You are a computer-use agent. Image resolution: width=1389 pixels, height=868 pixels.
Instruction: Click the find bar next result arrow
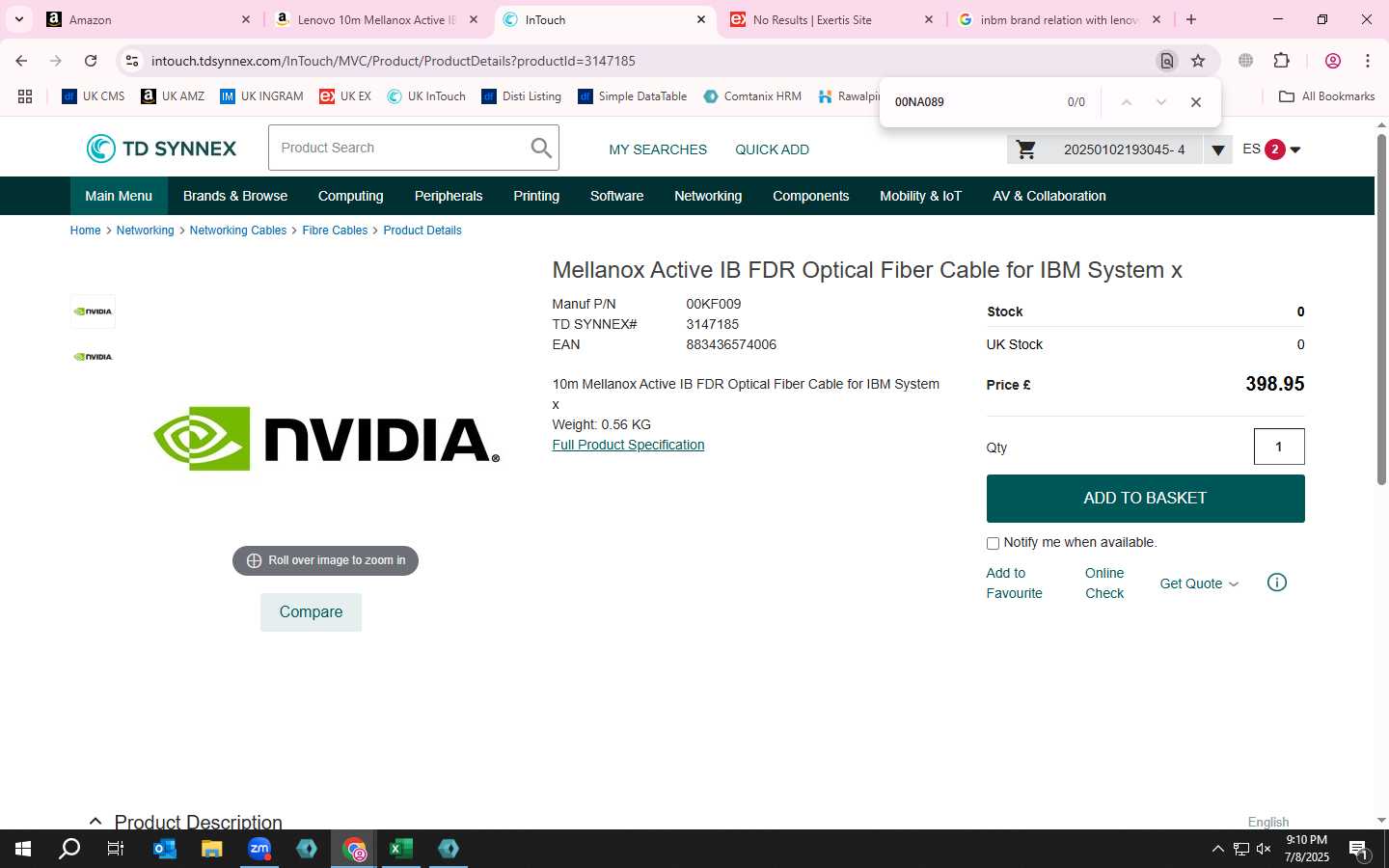tap(1161, 102)
